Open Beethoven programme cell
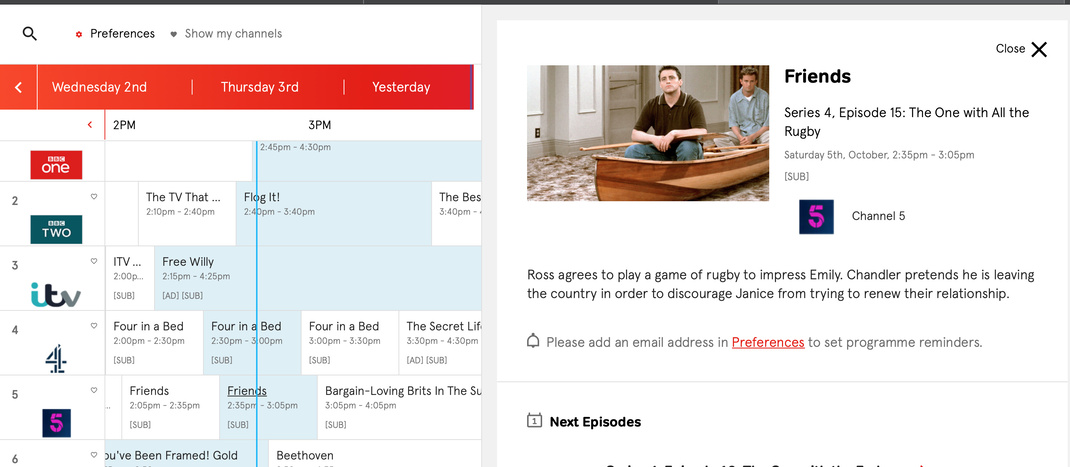The height and width of the screenshot is (467, 1070). pyautogui.click(x=375, y=454)
